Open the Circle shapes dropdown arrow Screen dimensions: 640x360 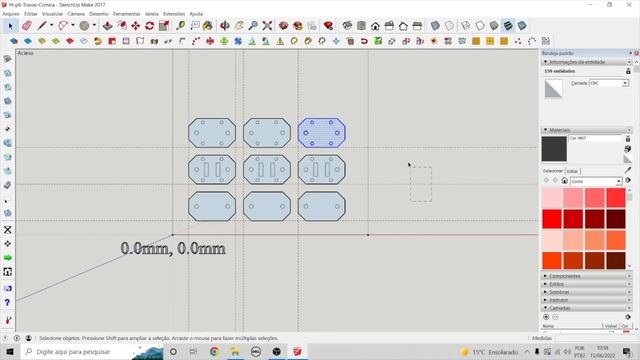coord(94,26)
